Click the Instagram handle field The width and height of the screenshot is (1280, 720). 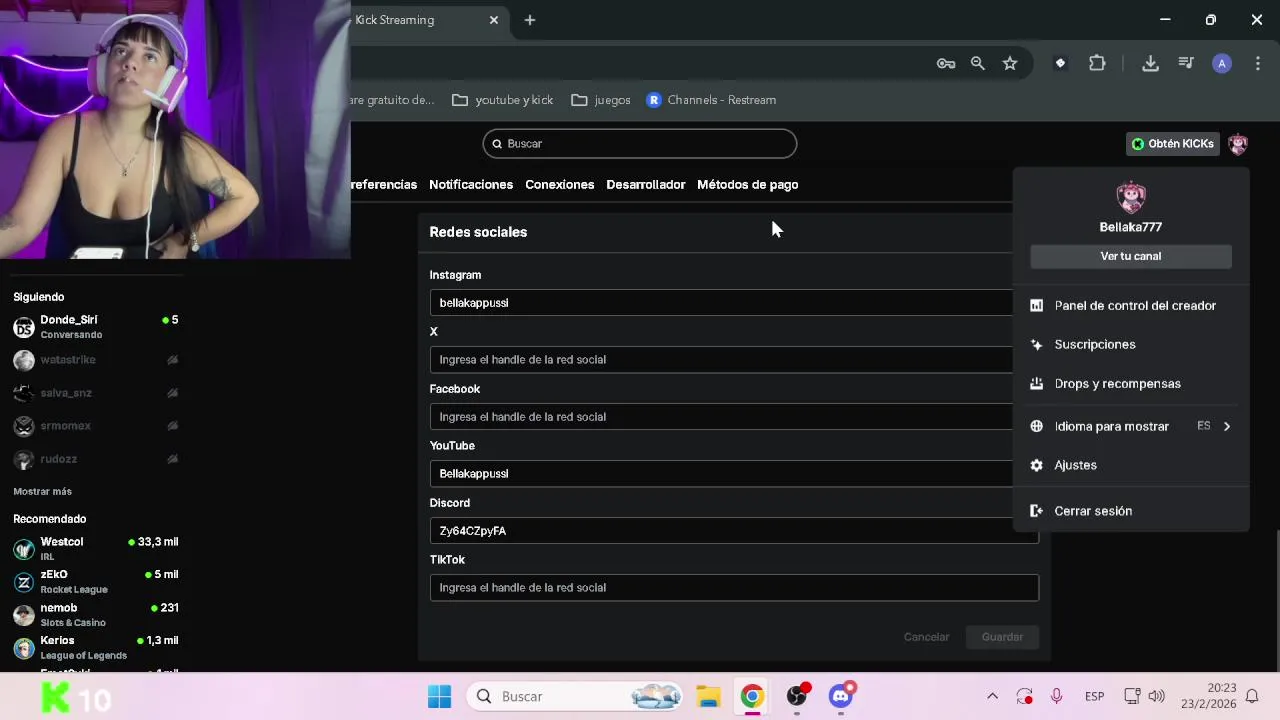pos(721,303)
